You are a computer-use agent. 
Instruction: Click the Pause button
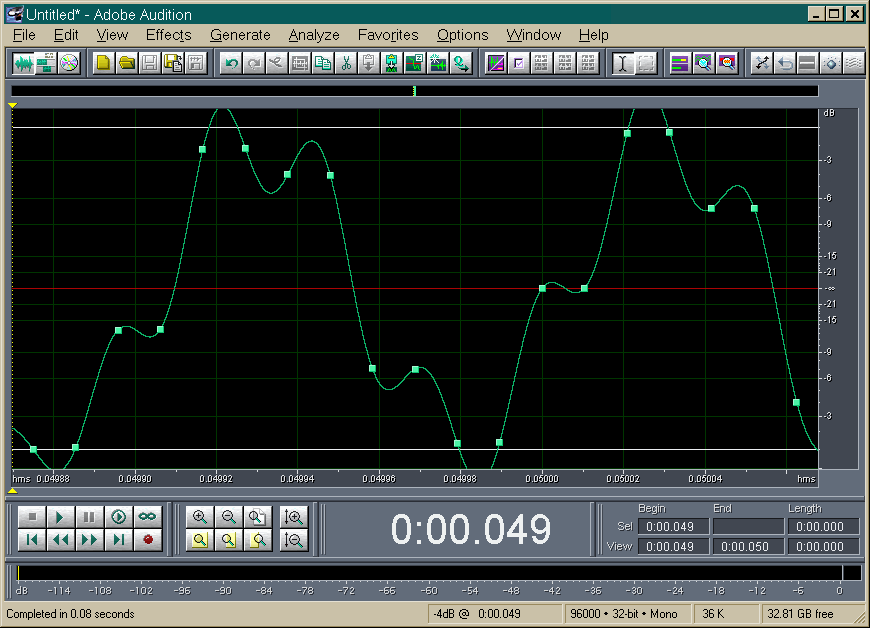(89, 517)
